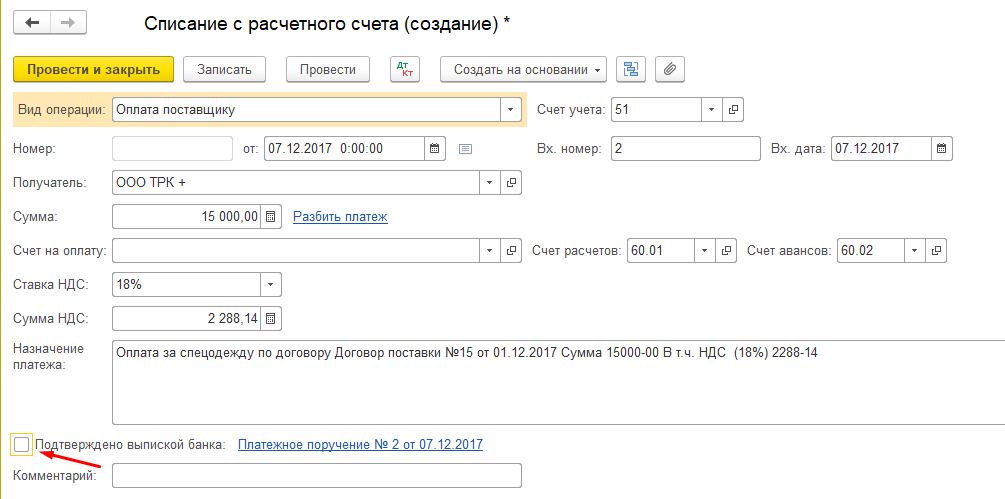The image size is (1005, 499).
Task: Expand the Ставка НДС dropdown
Action: 270,284
